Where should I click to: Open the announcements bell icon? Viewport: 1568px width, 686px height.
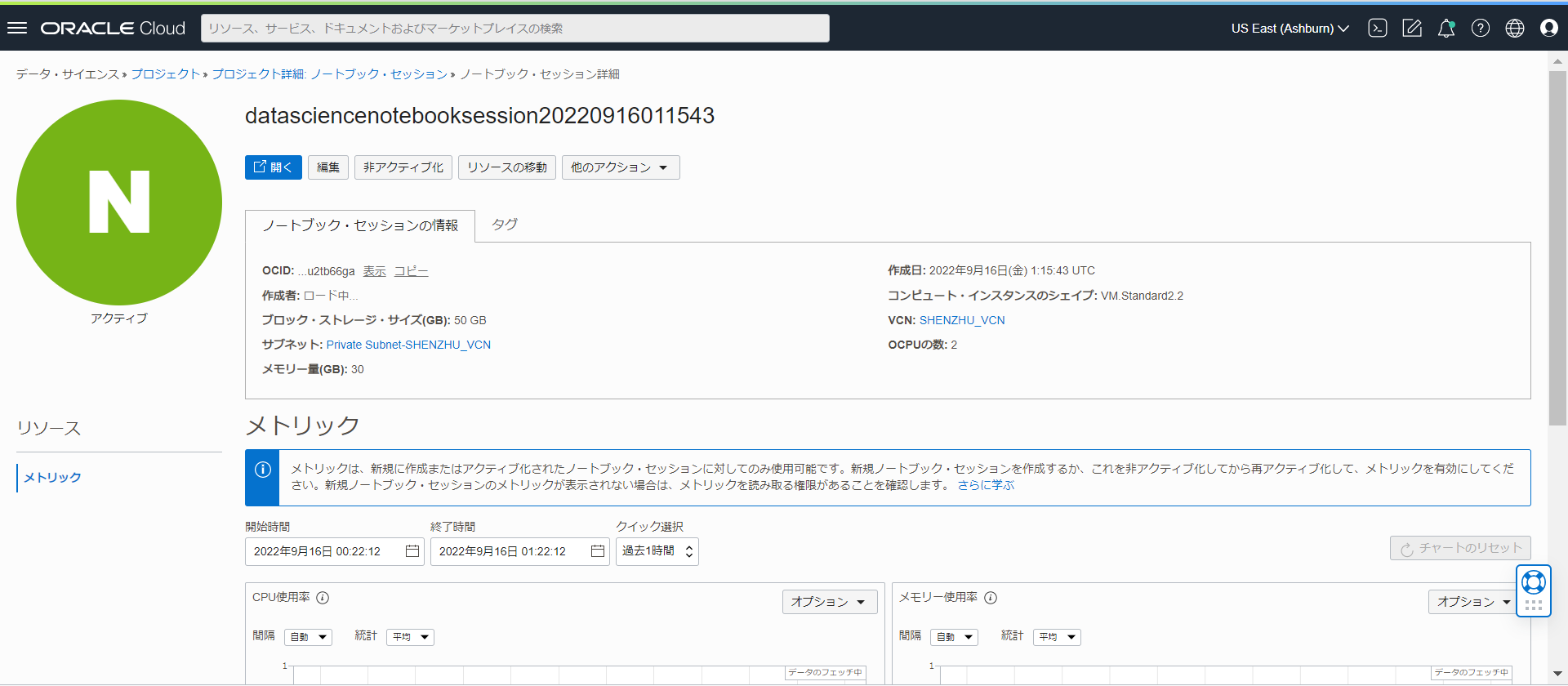(1446, 28)
